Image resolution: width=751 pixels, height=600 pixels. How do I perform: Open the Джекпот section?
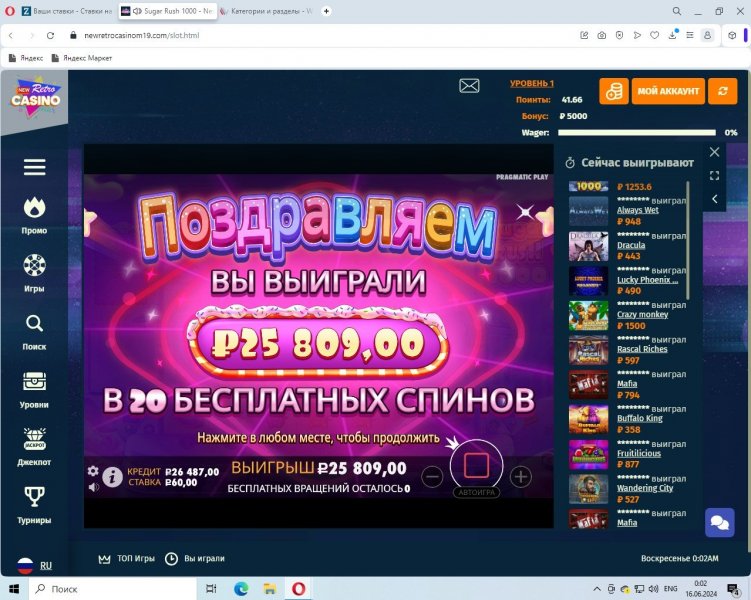click(34, 447)
